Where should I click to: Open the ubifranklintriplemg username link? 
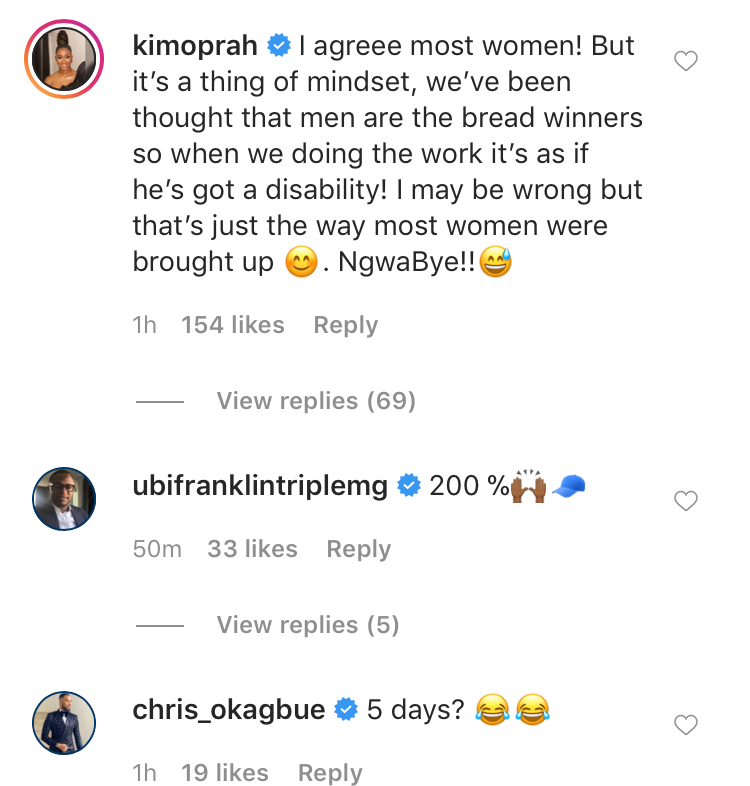click(260, 486)
